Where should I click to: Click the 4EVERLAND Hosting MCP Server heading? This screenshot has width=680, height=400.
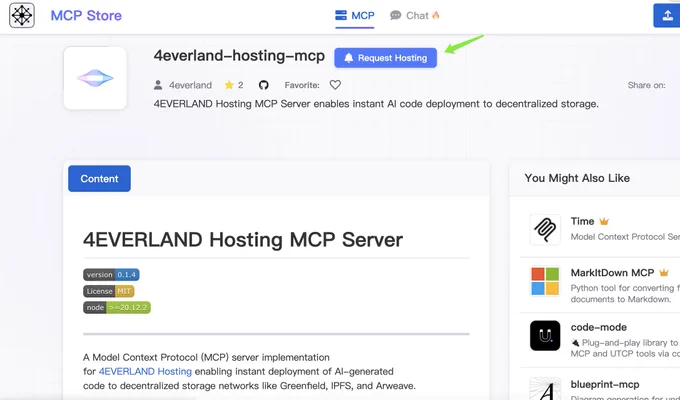click(243, 239)
